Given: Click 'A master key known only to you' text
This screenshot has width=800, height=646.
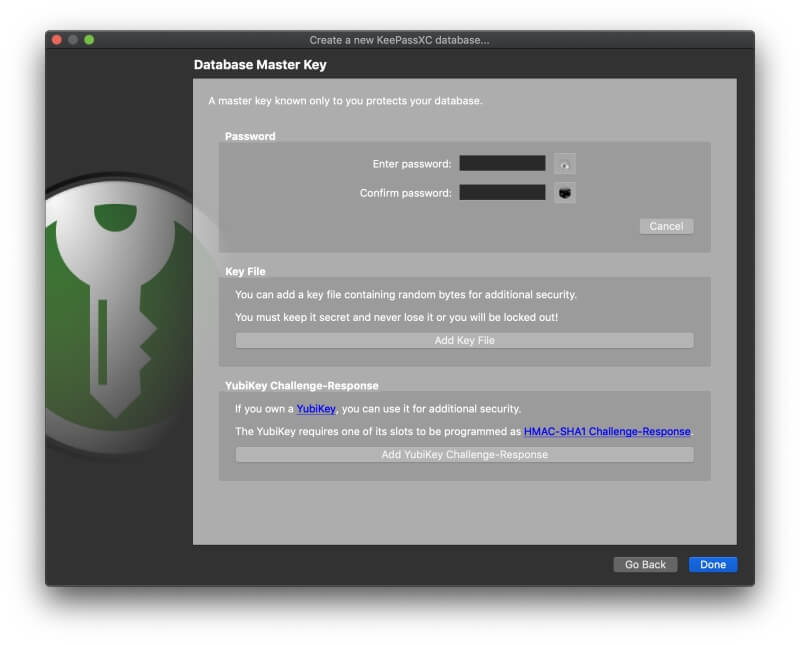Looking at the screenshot, I should pos(345,101).
